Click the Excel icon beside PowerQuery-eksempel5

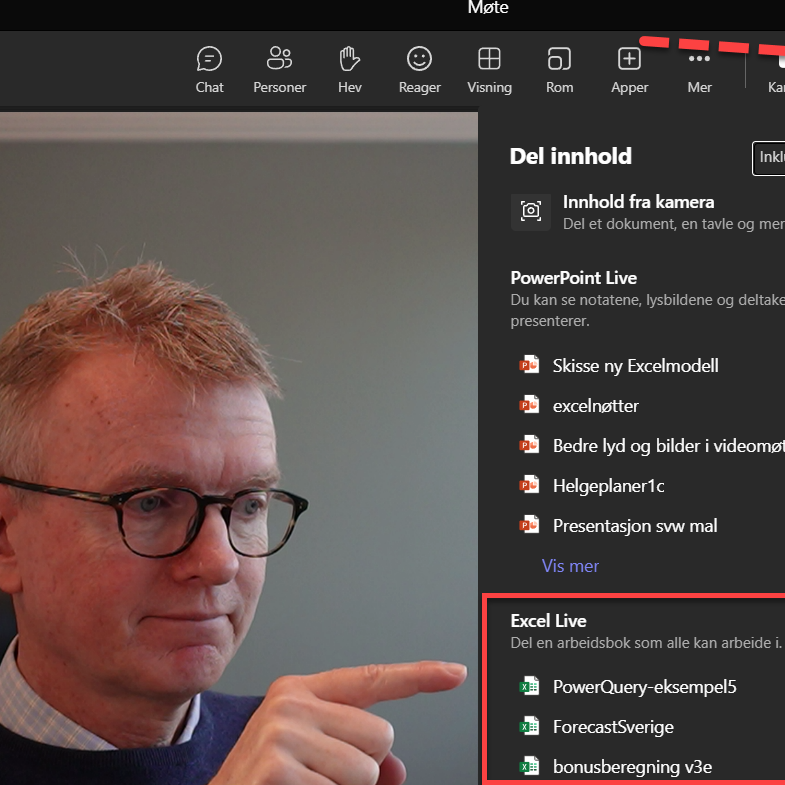click(529, 686)
